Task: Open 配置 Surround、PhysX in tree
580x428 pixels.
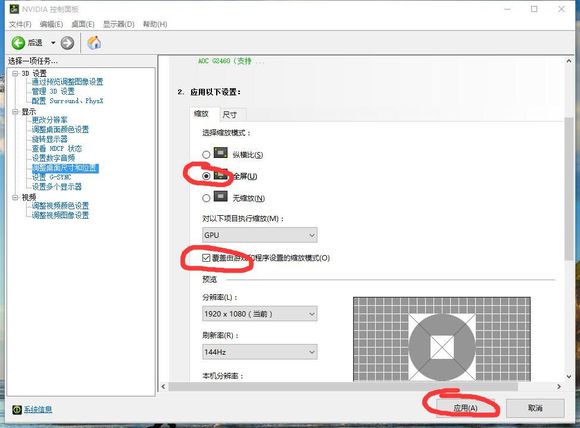Action: 67,101
